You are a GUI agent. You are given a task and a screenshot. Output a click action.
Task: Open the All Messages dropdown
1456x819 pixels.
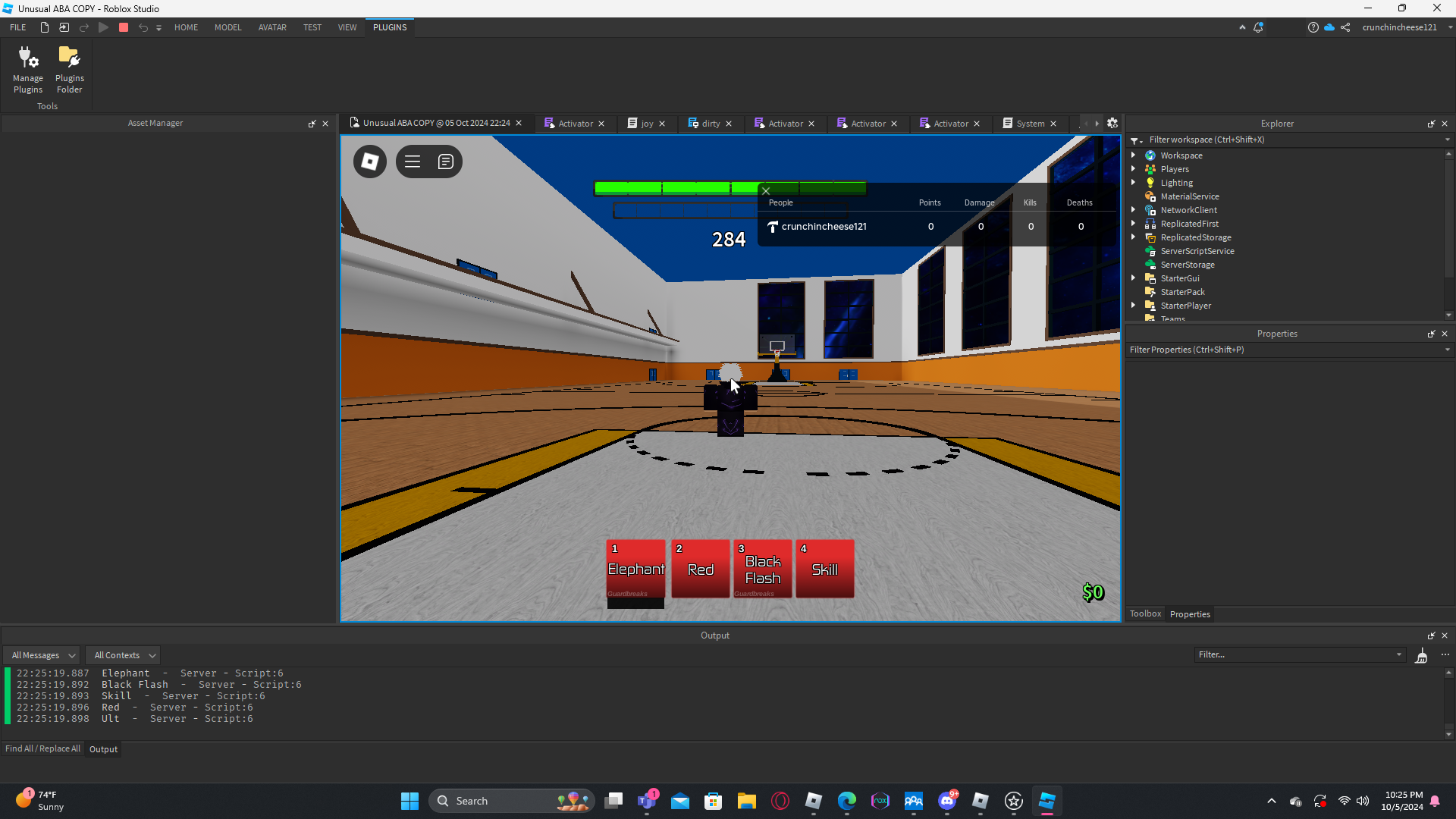(x=43, y=655)
